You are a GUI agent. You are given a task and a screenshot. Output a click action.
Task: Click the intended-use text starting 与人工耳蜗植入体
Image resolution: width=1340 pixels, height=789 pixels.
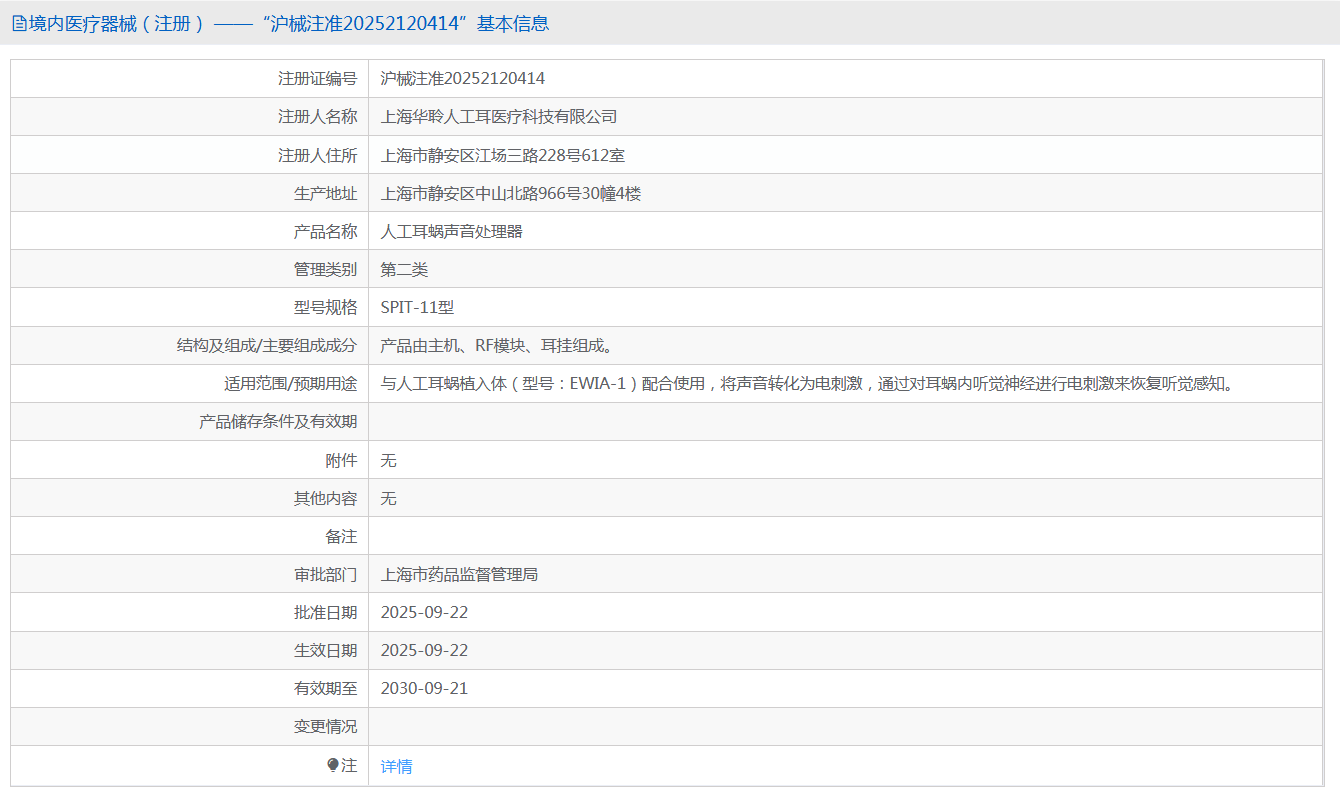click(806, 384)
